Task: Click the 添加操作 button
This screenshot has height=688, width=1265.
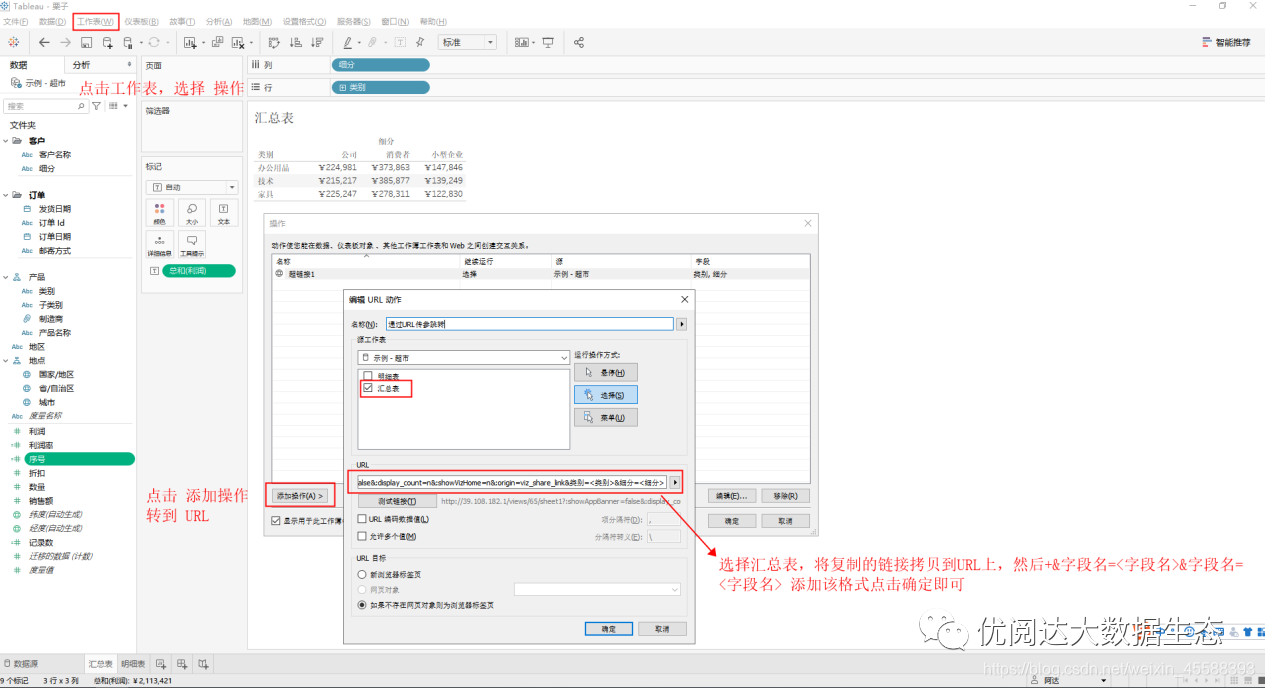Action: tap(300, 495)
